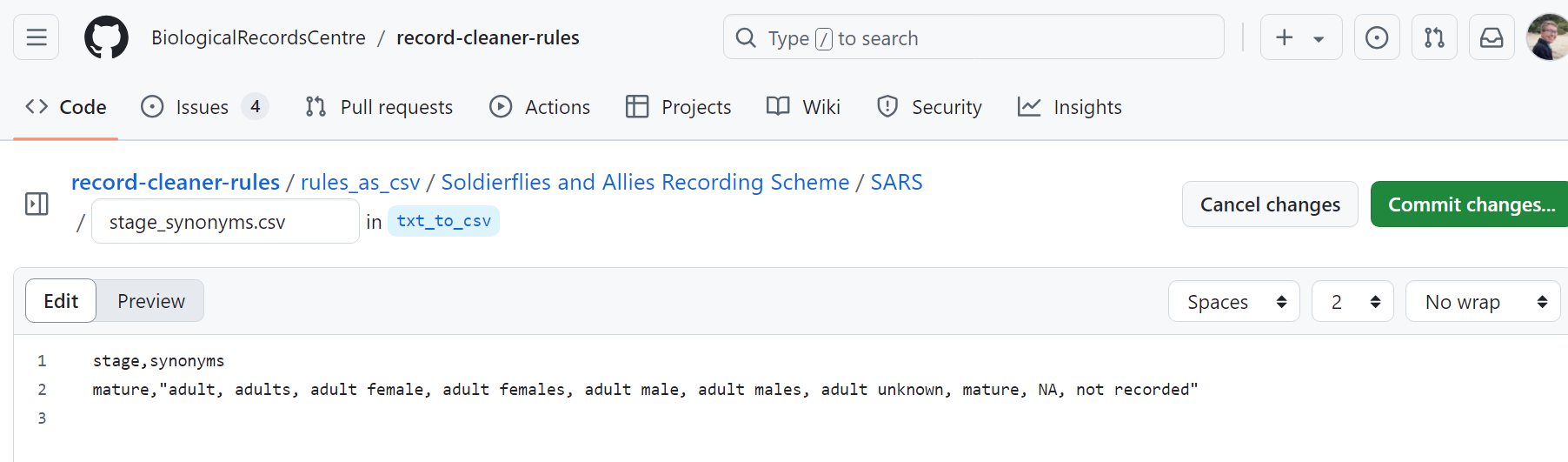
Task: Open the user avatar menu
Action: click(x=1548, y=37)
